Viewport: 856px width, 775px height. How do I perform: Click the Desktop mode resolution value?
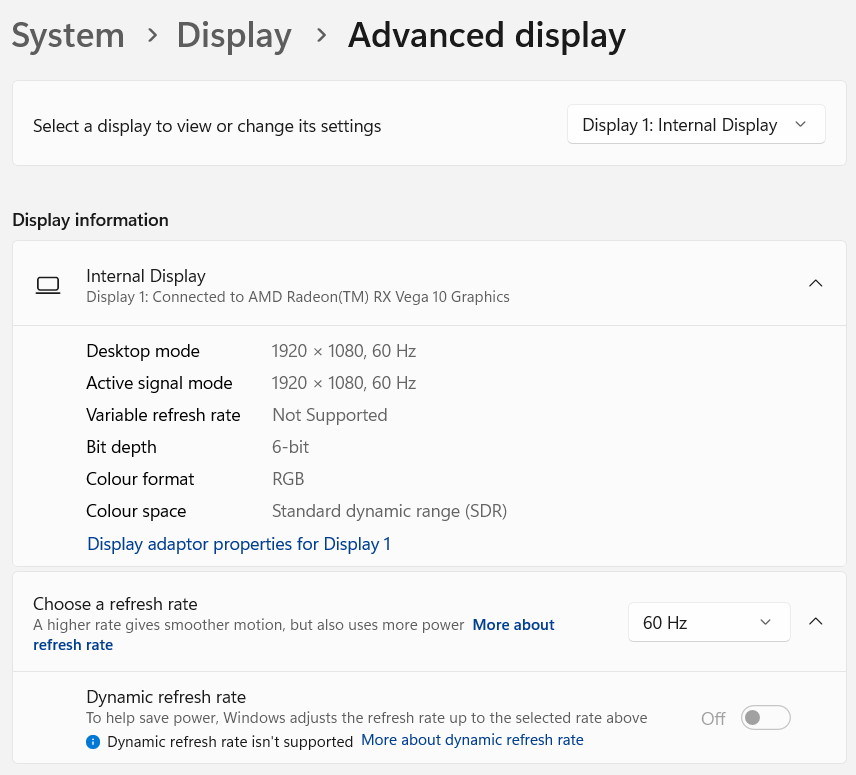click(x=343, y=351)
